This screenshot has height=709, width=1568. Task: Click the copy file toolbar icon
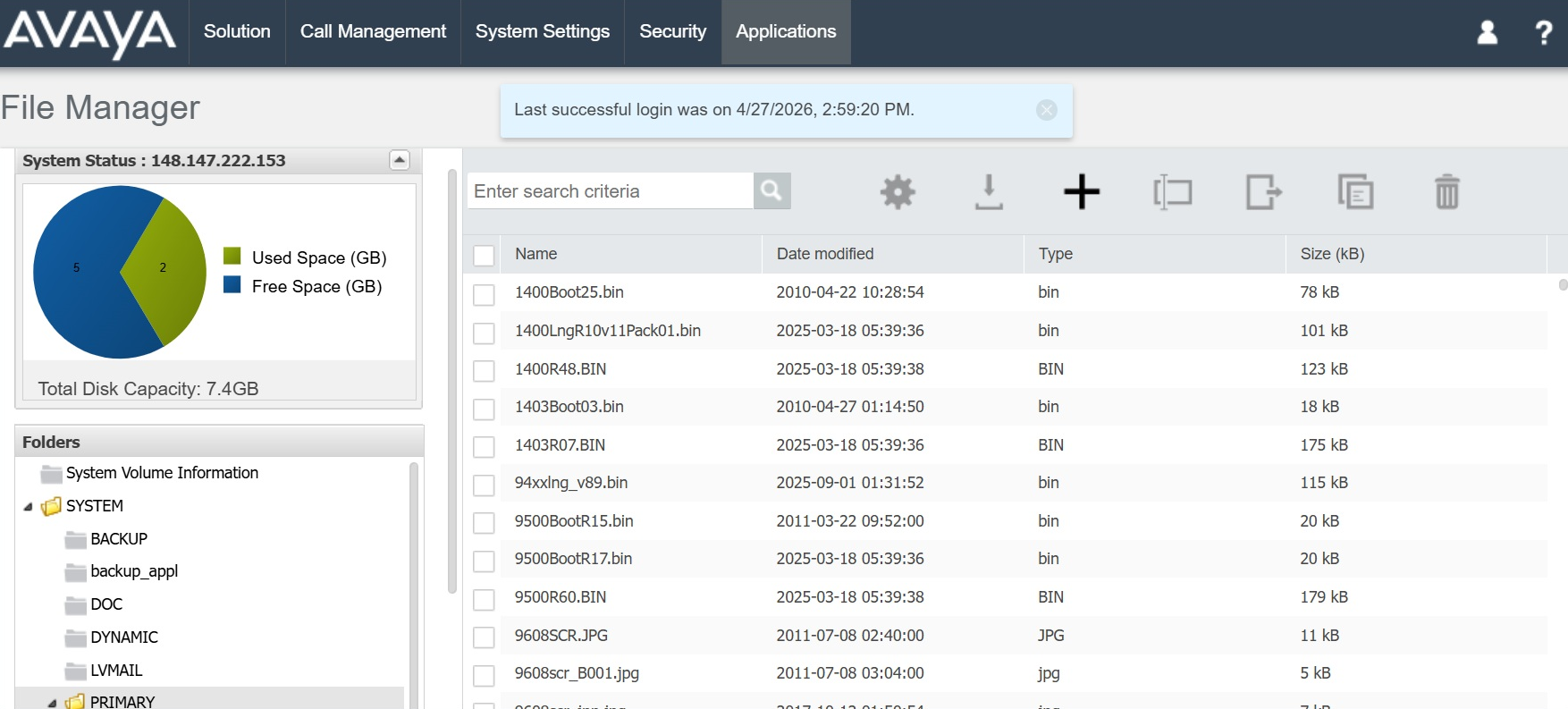[1355, 192]
